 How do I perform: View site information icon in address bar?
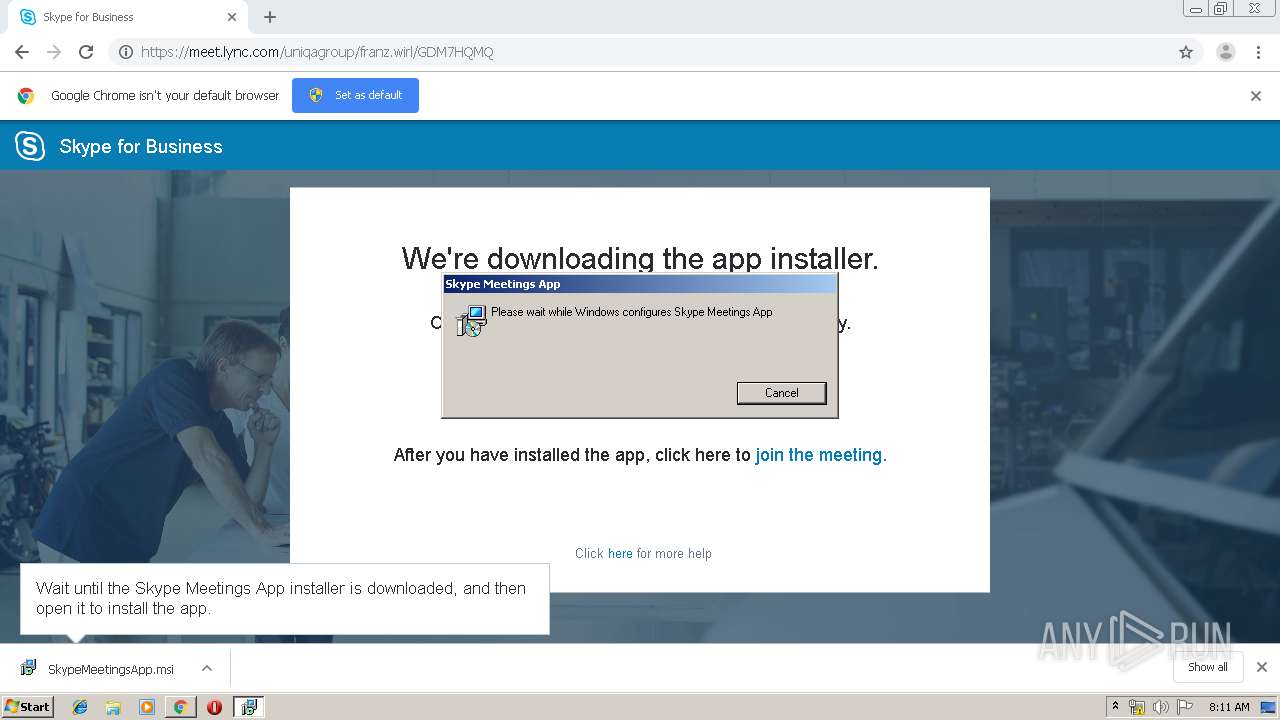pos(126,52)
